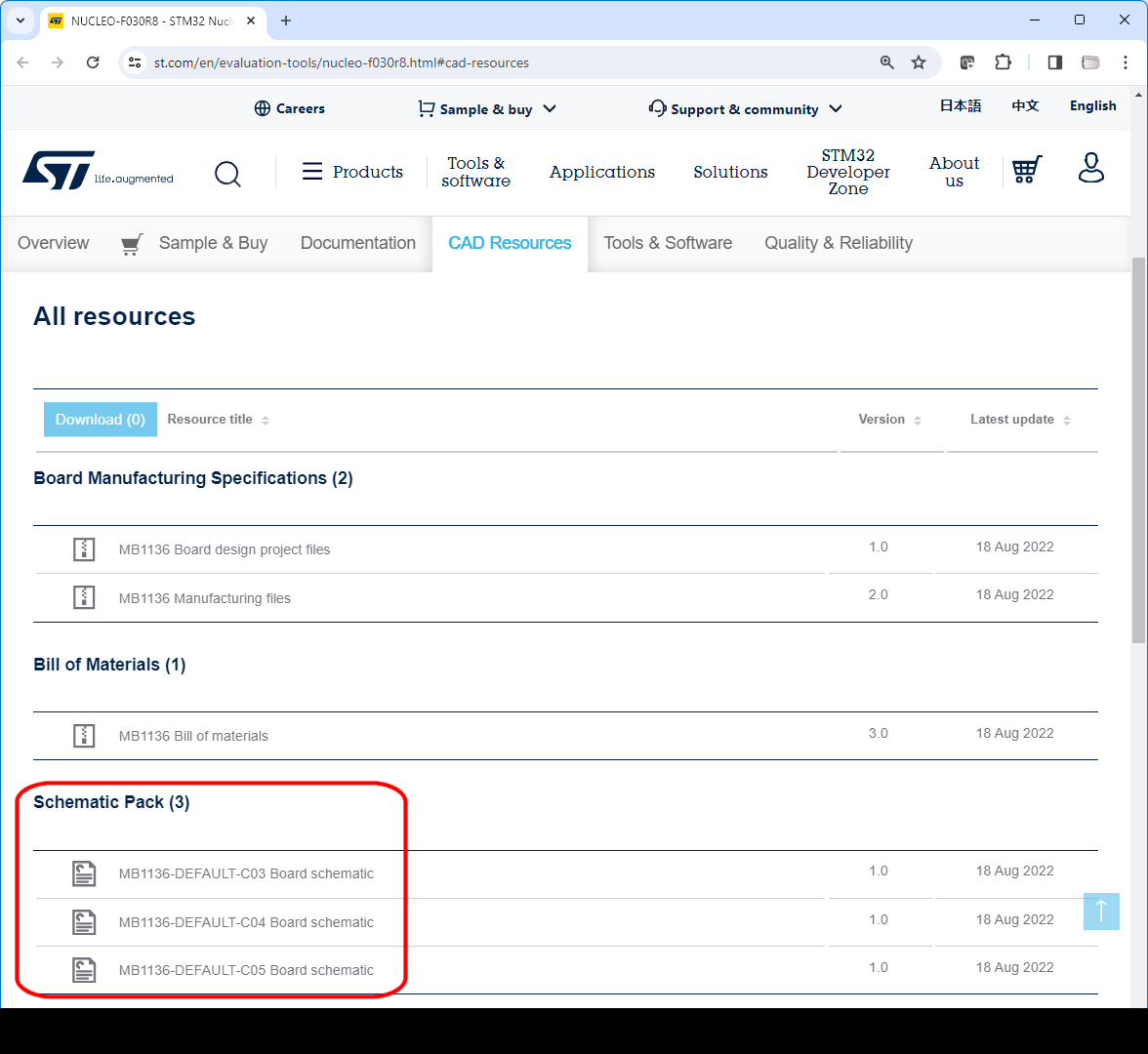This screenshot has width=1148, height=1054.
Task: Click the document icon for MB1136-DEFAULT-C03 Board schematic
Action: [x=84, y=873]
